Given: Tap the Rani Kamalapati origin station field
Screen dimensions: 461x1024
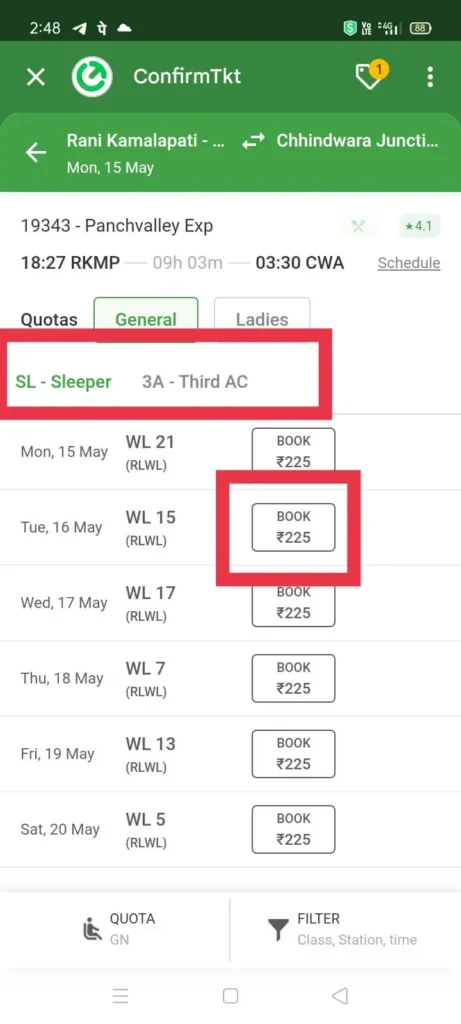Looking at the screenshot, I should (146, 141).
